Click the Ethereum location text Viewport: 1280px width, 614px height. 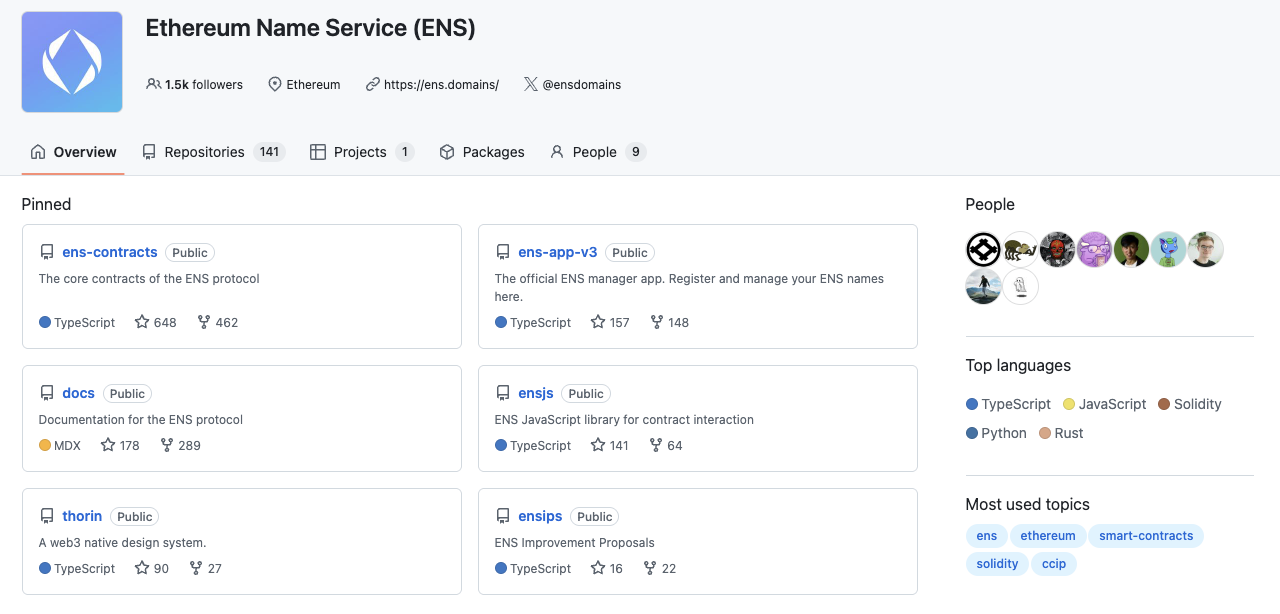[x=313, y=85]
